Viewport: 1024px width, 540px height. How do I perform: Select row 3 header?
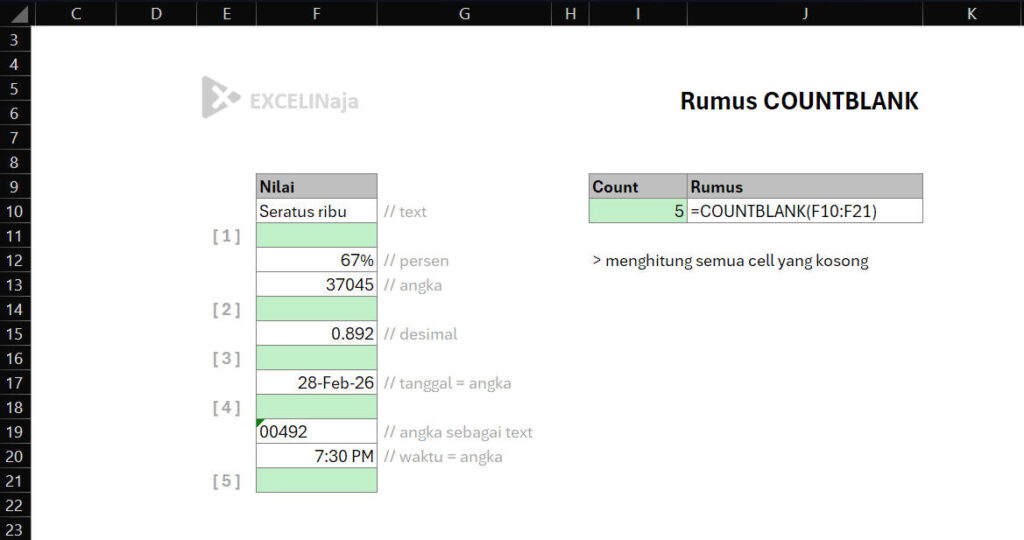coord(15,40)
